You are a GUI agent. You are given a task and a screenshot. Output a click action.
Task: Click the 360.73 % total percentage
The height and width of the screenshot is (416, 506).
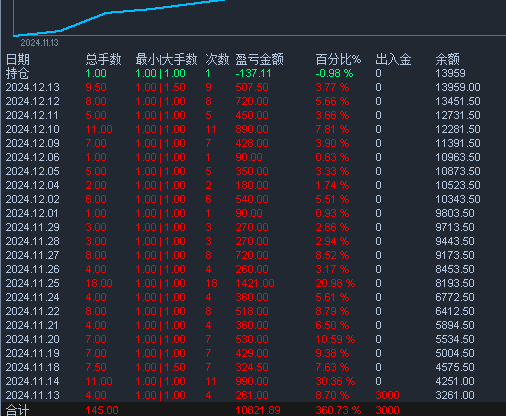338,410
